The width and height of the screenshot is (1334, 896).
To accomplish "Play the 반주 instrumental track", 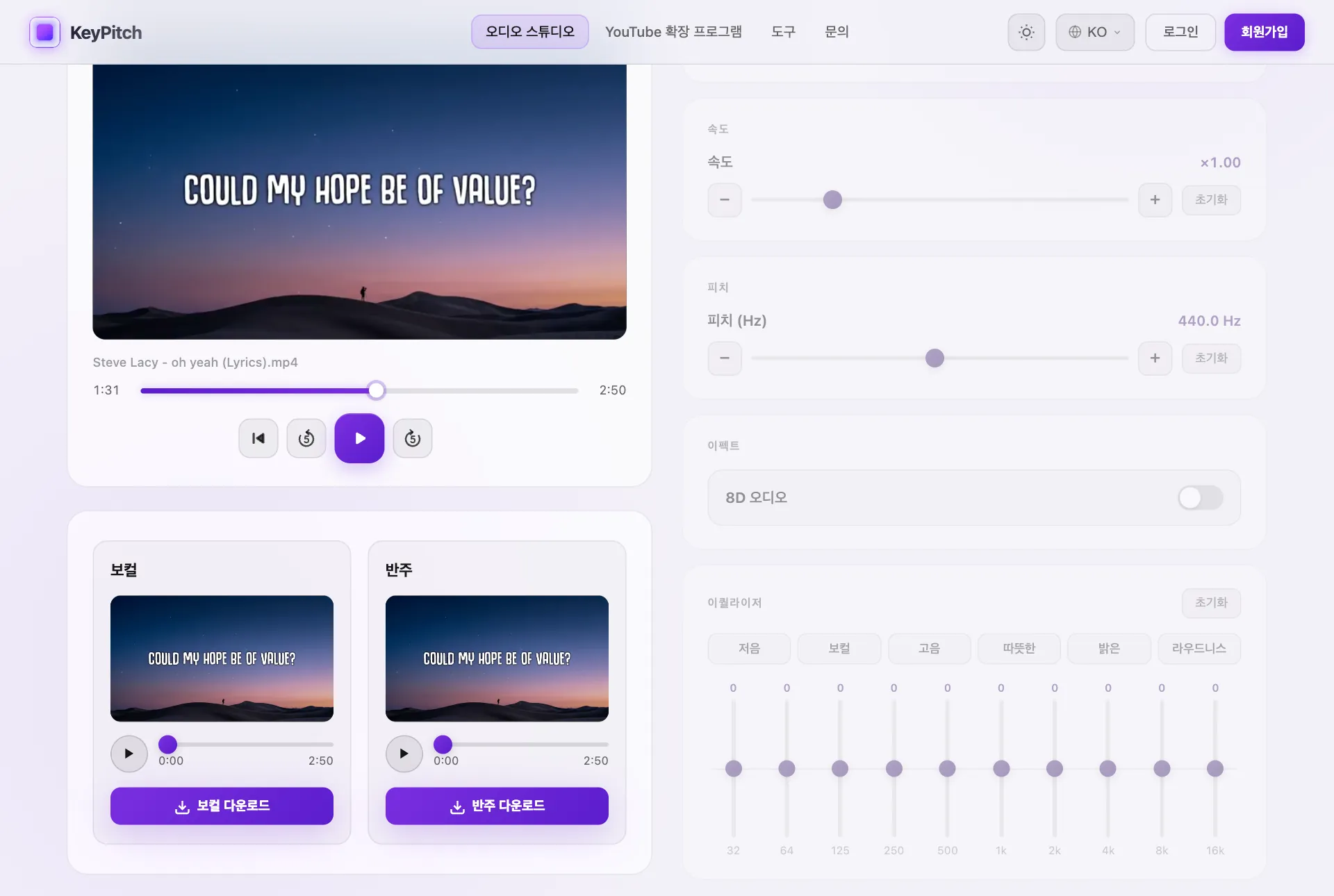I will 404,754.
